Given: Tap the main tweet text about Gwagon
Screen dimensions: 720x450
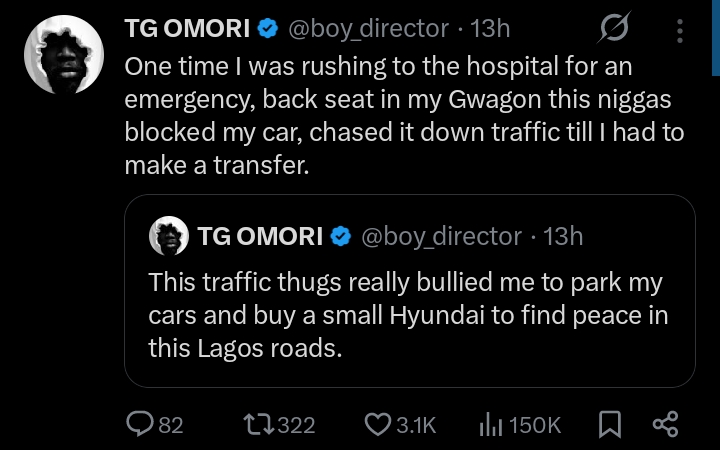Looking at the screenshot, I should (400, 116).
